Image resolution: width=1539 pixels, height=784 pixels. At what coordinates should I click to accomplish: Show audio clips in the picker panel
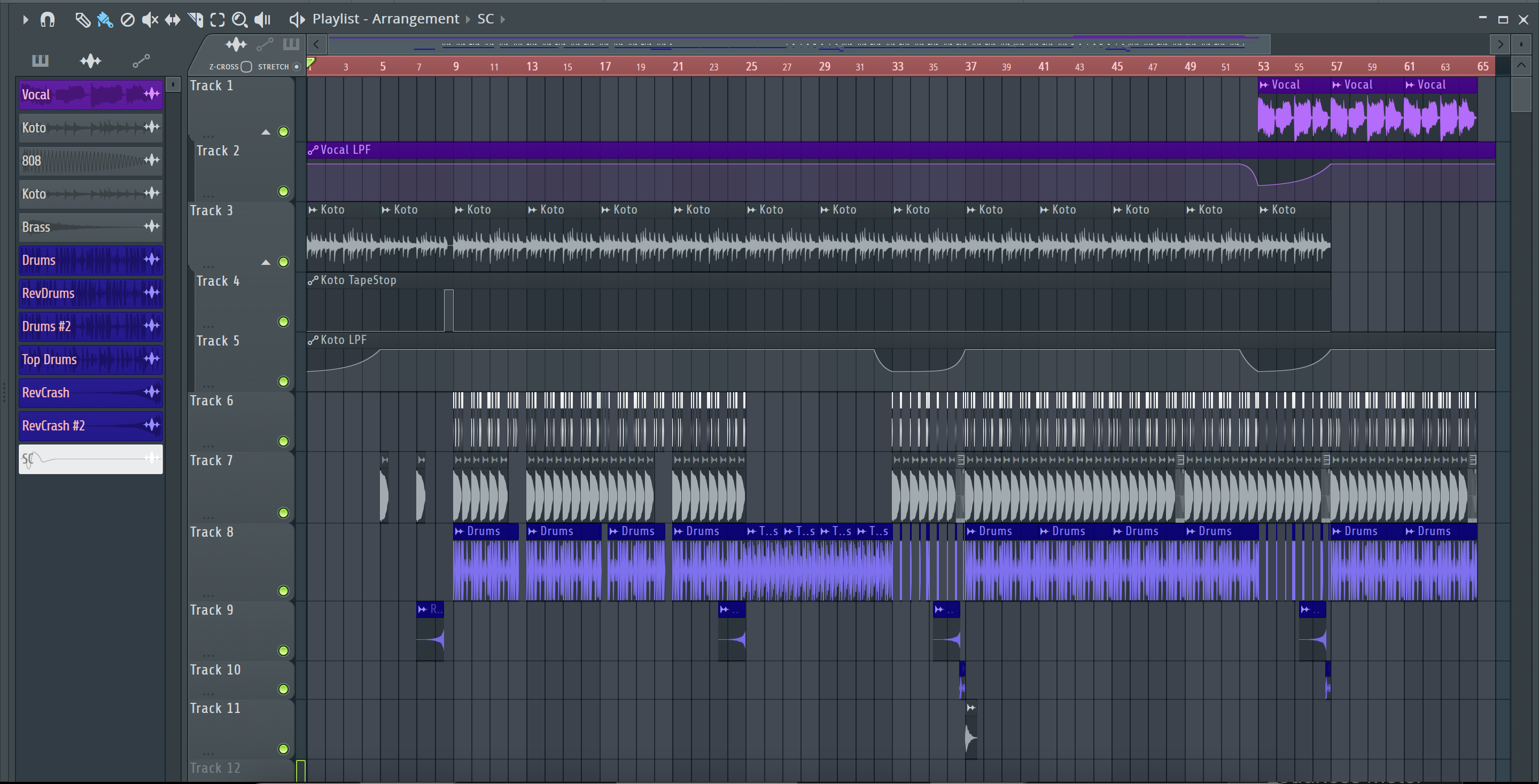coord(90,60)
